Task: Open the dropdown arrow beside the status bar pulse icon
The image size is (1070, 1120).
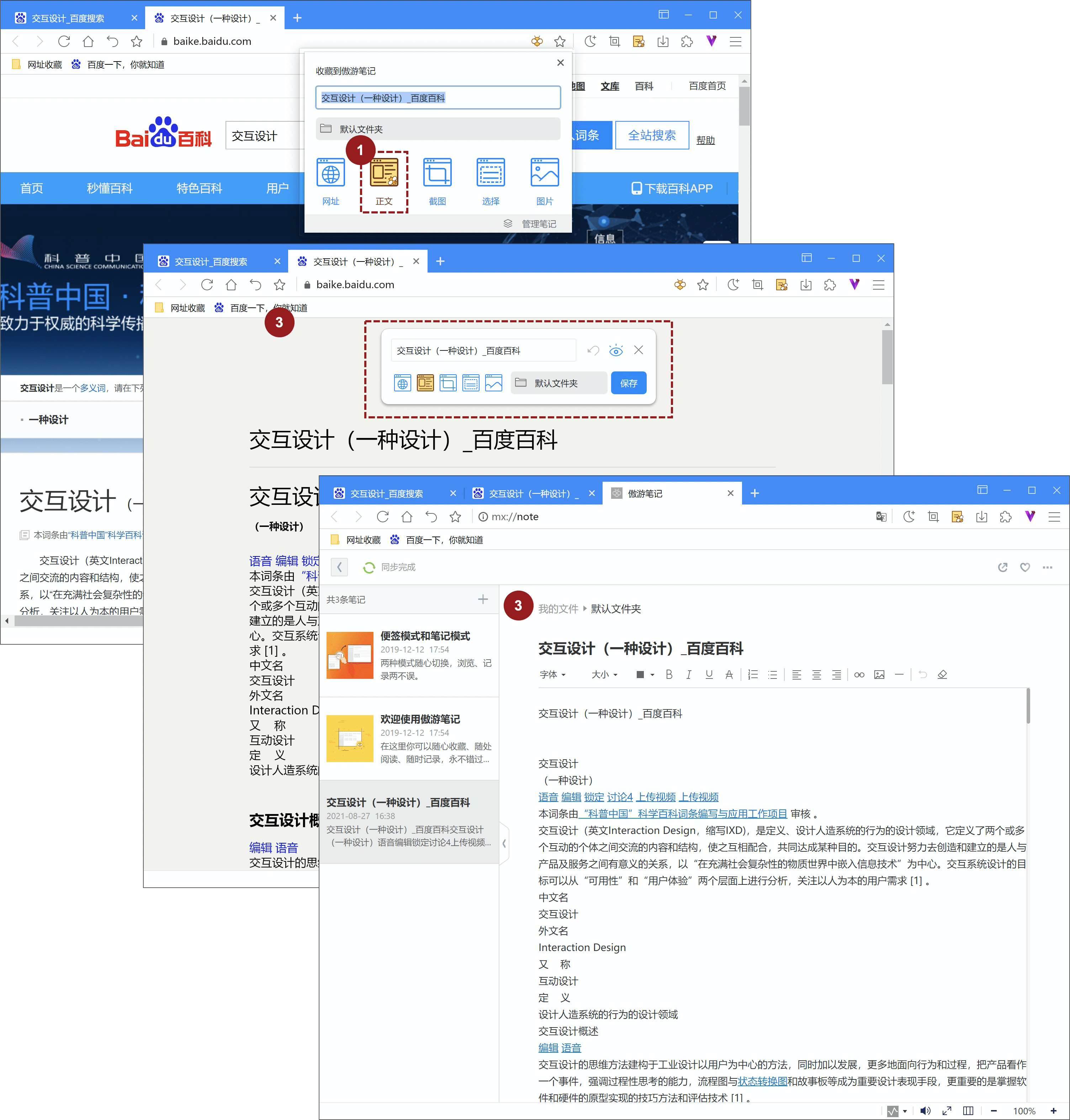Action: 905,1111
